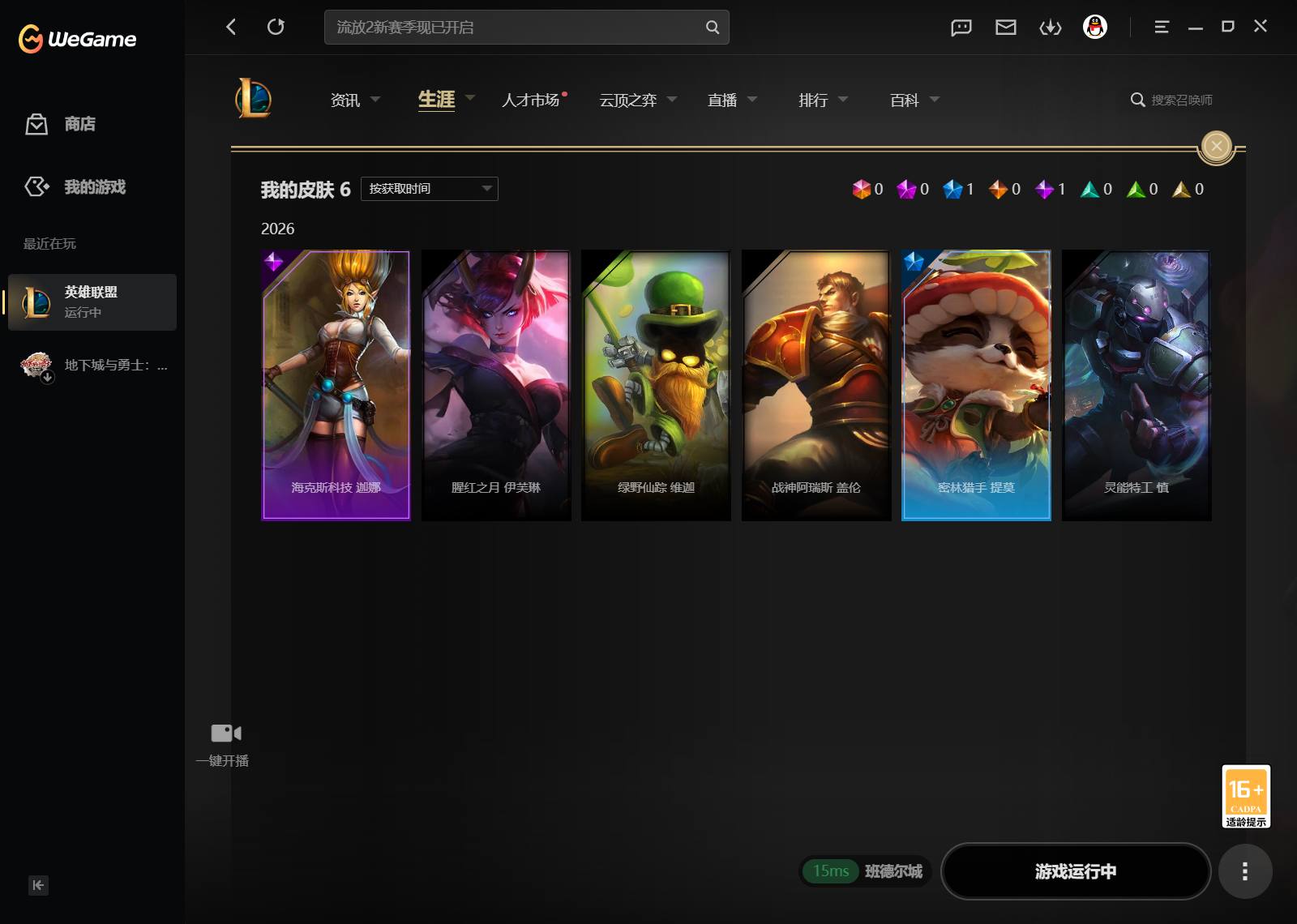Click the 2026 year label
This screenshot has height=924, width=1297.
tap(278, 229)
